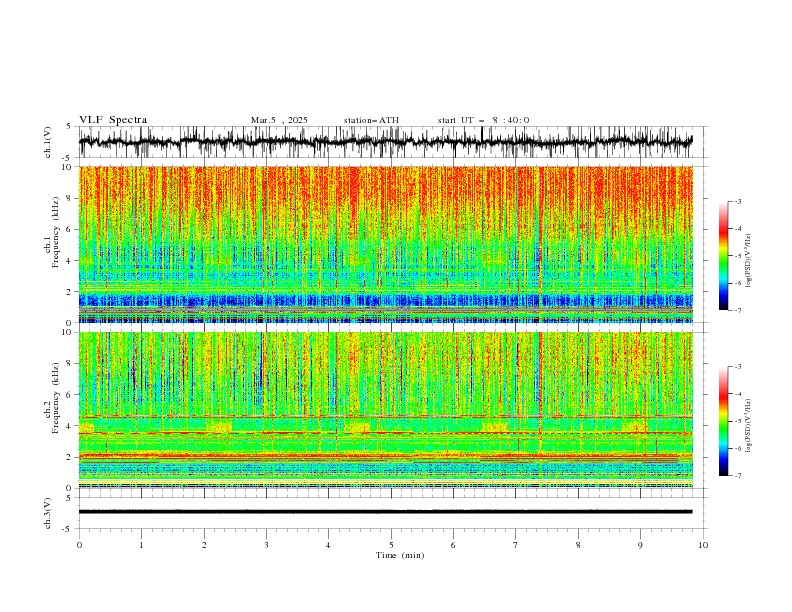The width and height of the screenshot is (792, 612).
Task: Select the "start UT = 8 :40: 0" text
Action: tap(483, 120)
